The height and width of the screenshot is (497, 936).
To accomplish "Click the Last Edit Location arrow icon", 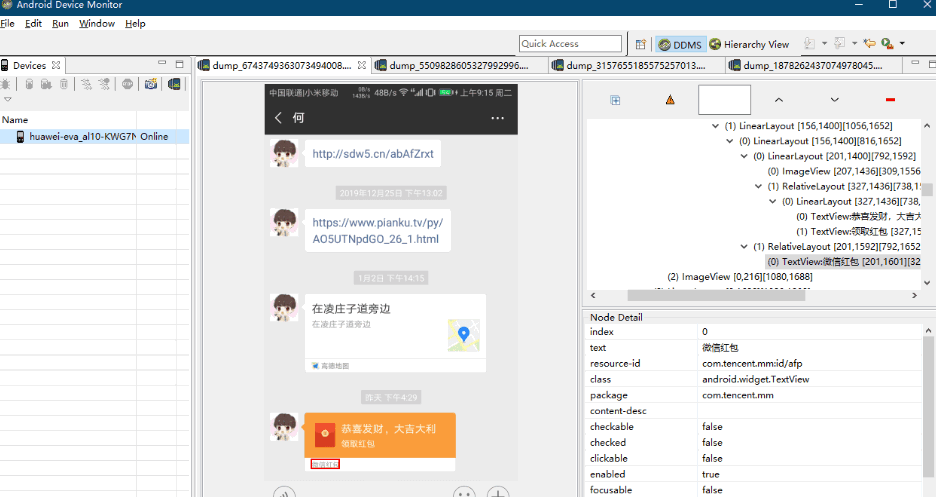I will [x=870, y=43].
